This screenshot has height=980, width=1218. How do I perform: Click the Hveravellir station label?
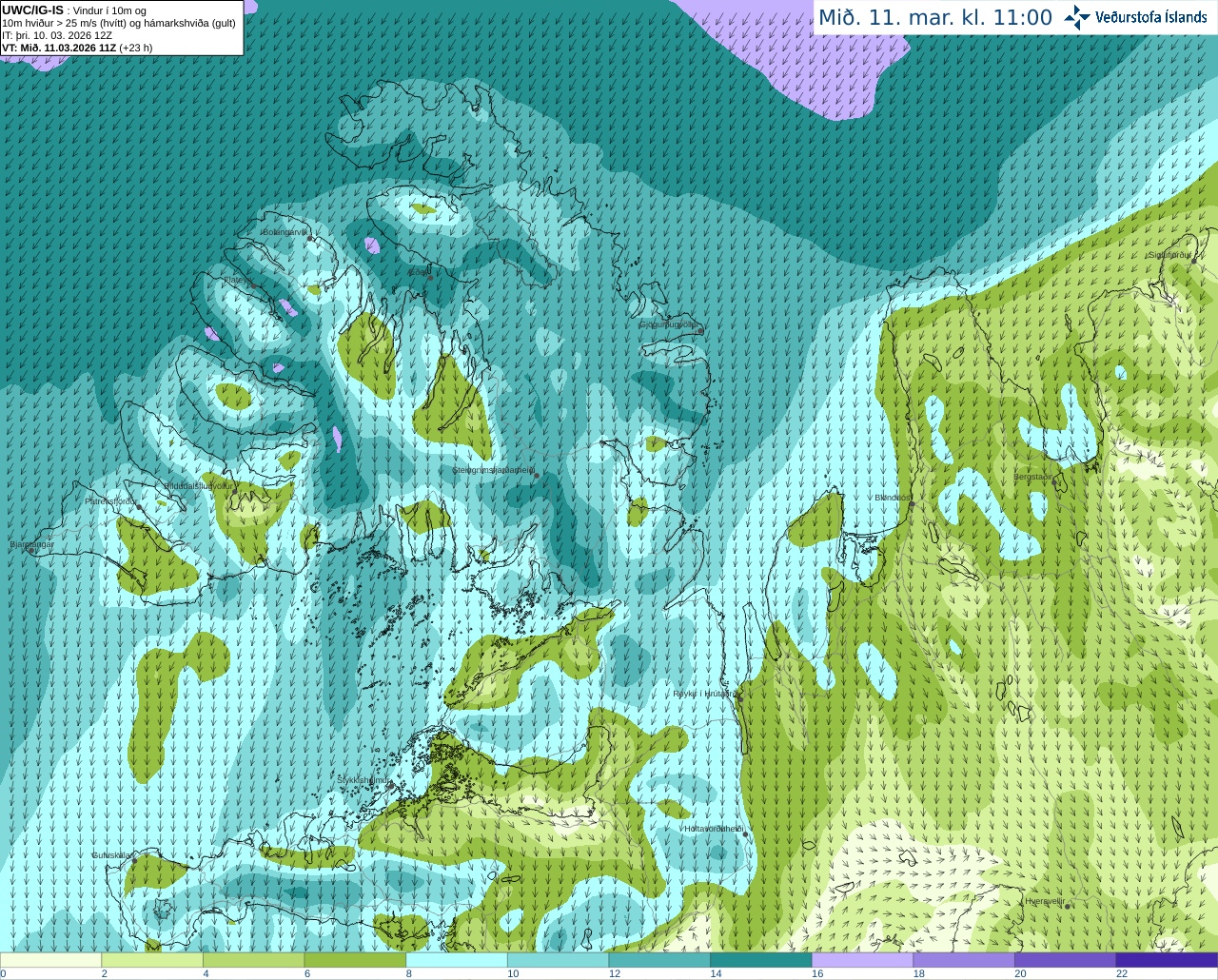click(1044, 901)
